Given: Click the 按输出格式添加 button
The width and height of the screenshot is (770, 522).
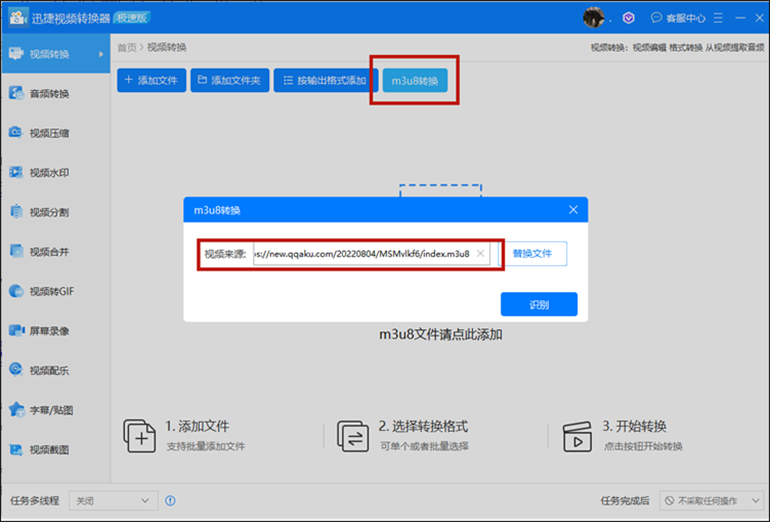Looking at the screenshot, I should click(326, 80).
